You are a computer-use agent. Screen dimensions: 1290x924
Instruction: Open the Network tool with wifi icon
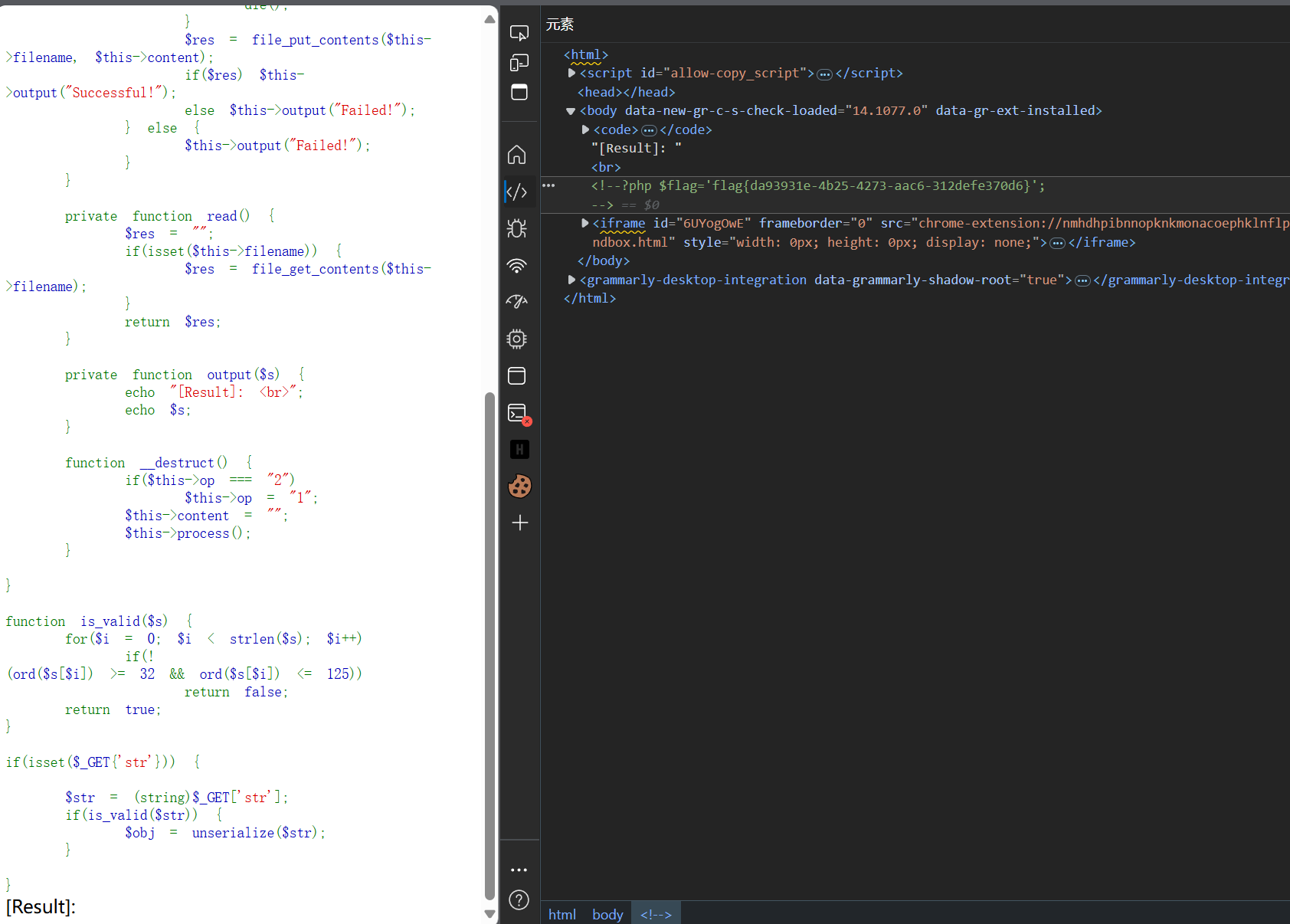coord(517,266)
